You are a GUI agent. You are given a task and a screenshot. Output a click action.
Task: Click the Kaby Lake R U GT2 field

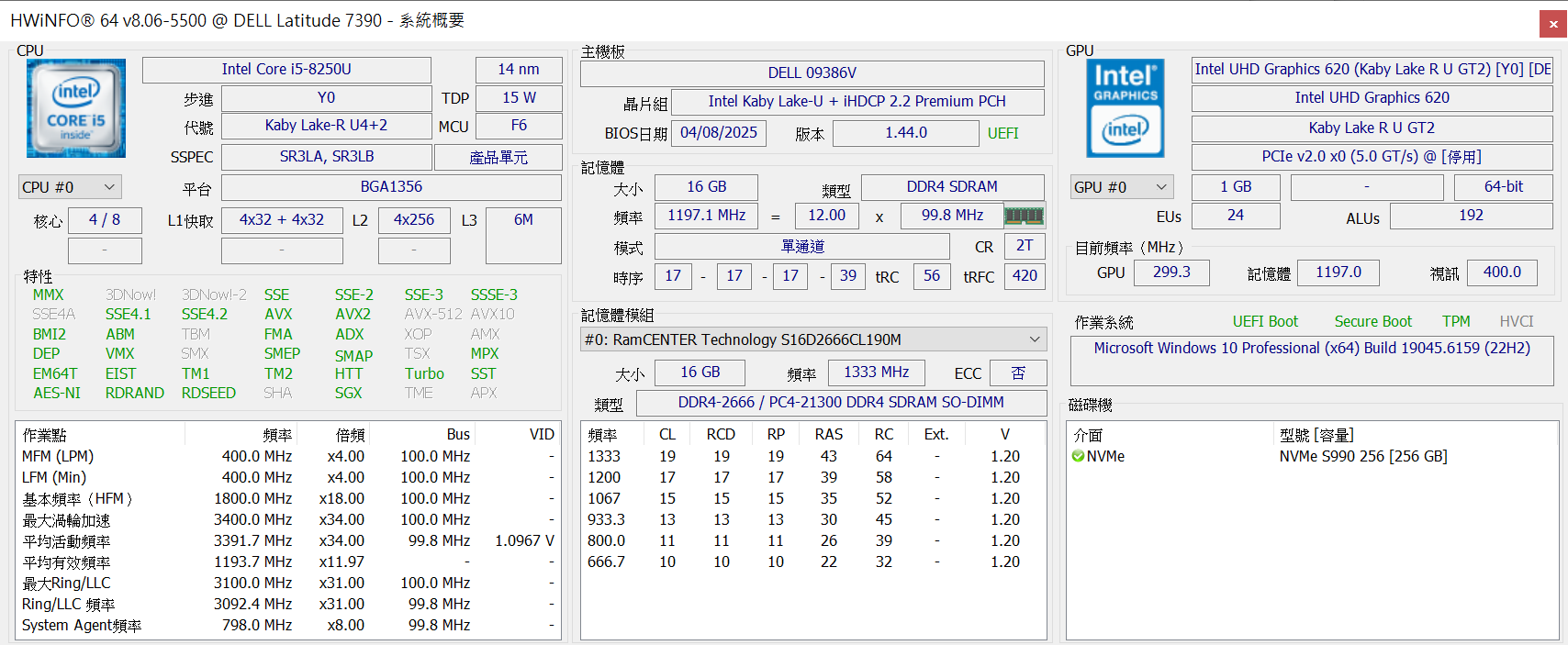[1372, 128]
